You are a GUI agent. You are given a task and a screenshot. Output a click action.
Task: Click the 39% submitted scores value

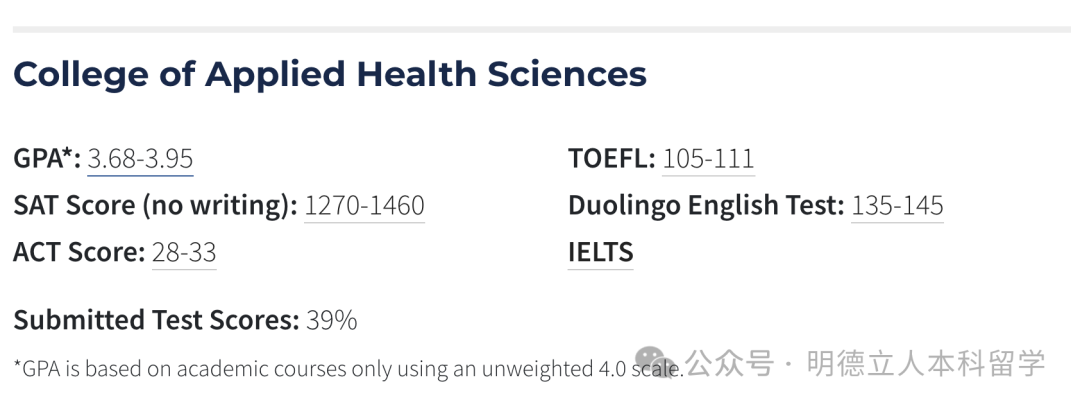point(332,321)
